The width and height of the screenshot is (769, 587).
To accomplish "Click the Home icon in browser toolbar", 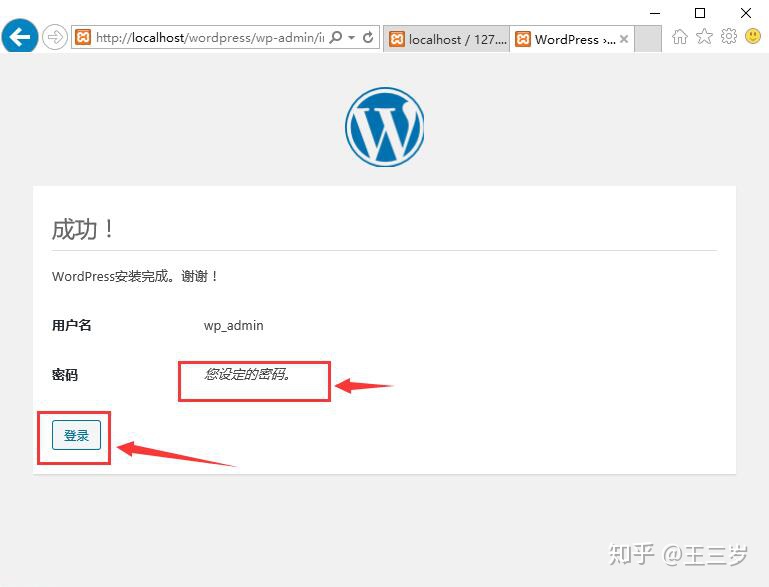I will [x=680, y=37].
